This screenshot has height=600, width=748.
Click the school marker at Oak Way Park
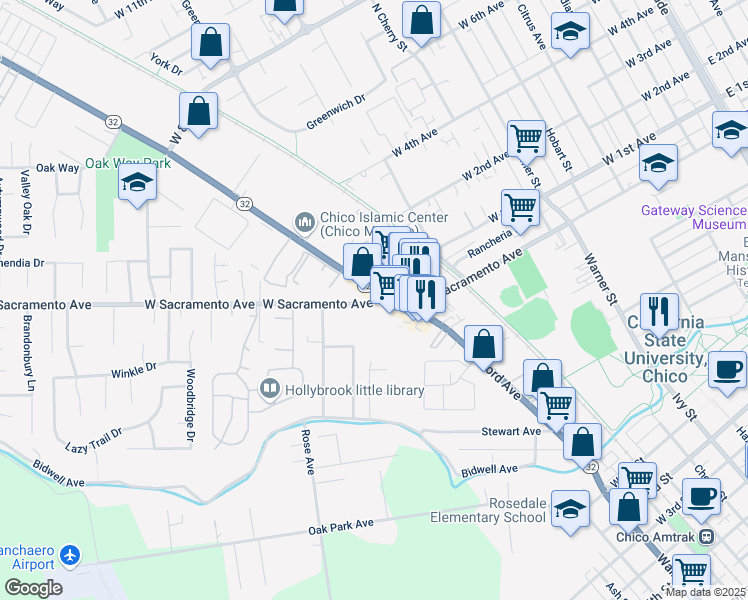coord(137,183)
